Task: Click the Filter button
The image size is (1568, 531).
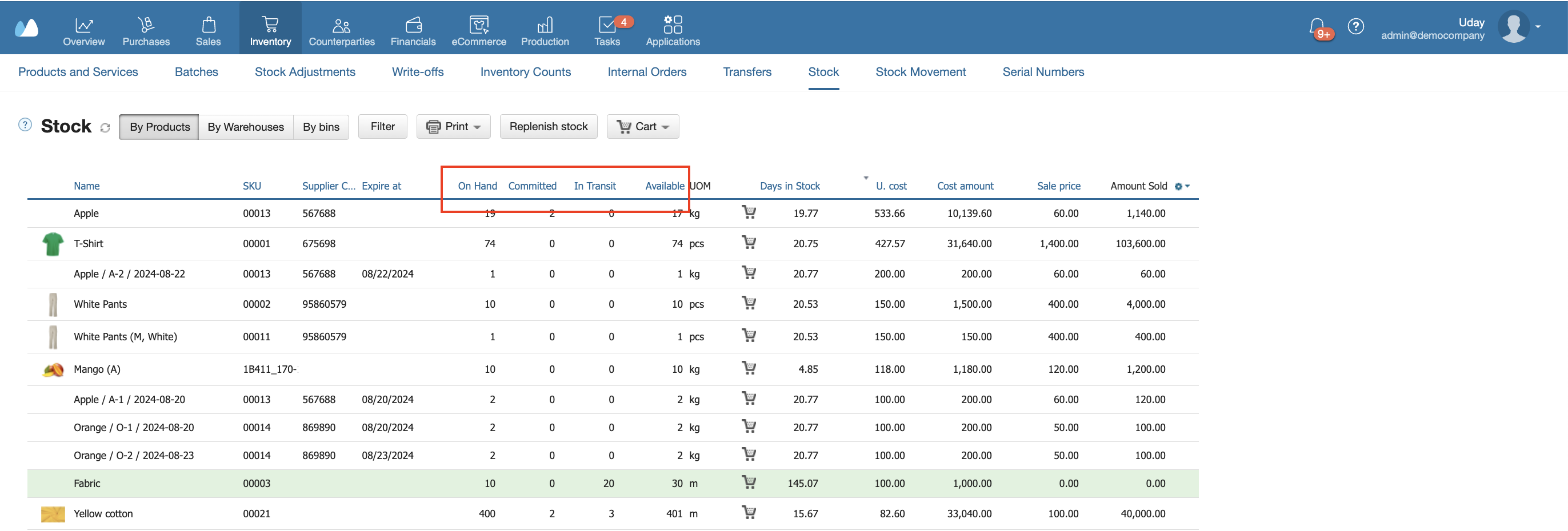Action: 383,127
